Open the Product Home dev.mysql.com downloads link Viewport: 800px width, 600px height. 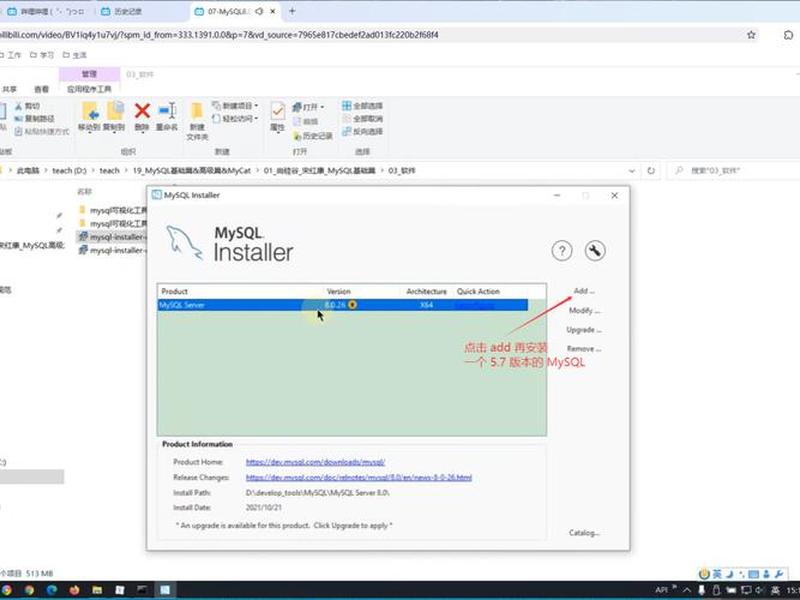(x=315, y=462)
